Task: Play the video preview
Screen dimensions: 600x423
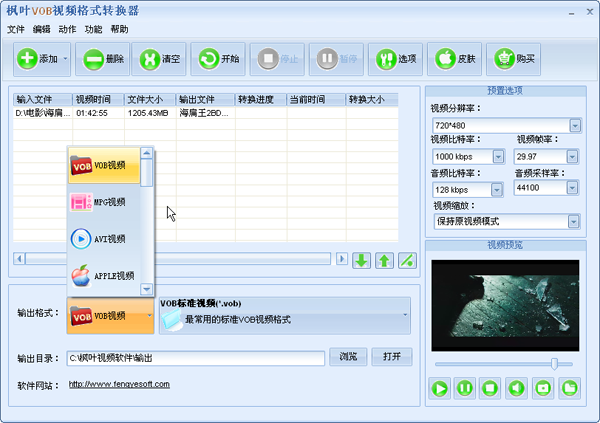Action: (x=439, y=387)
